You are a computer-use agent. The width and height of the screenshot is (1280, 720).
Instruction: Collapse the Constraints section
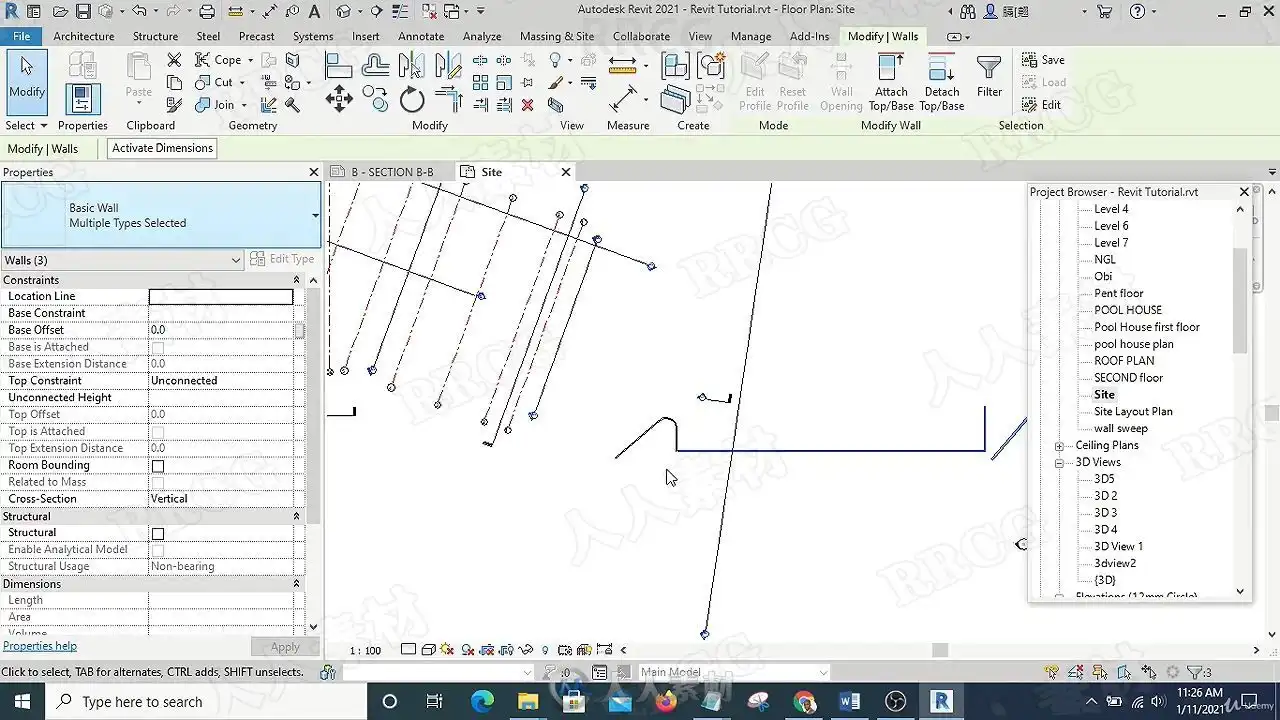[296, 280]
